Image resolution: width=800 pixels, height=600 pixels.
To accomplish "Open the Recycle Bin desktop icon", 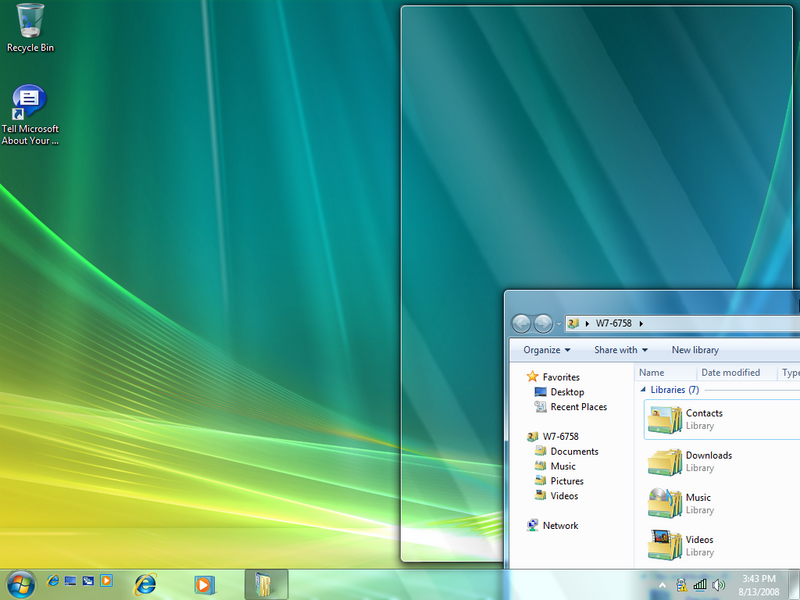I will 30,20.
